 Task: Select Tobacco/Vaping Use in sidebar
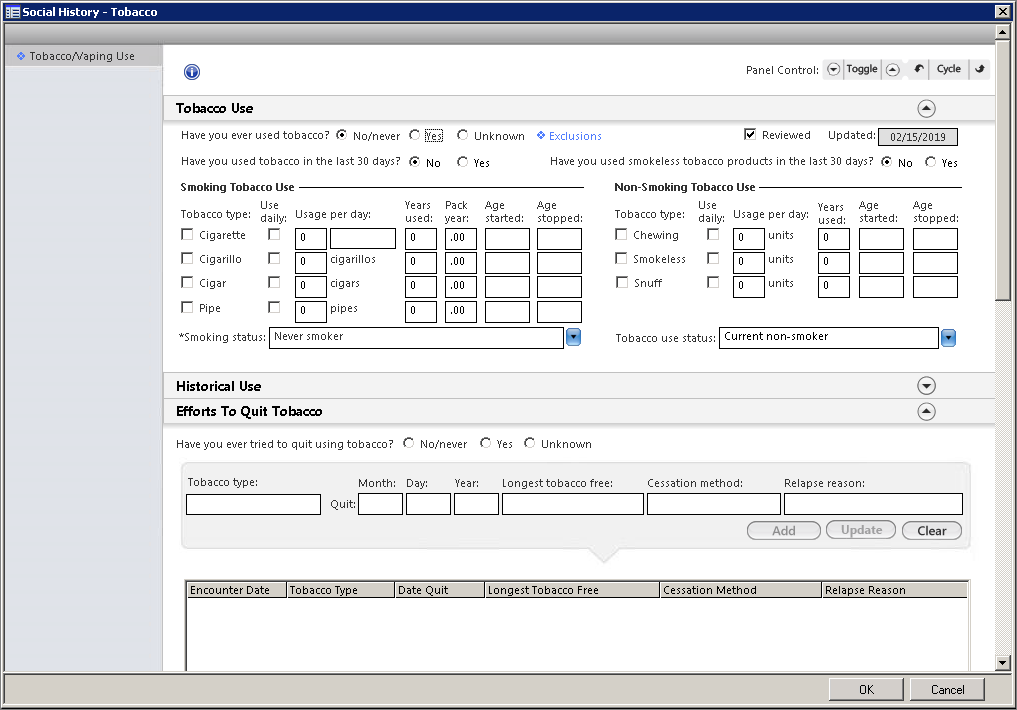82,56
